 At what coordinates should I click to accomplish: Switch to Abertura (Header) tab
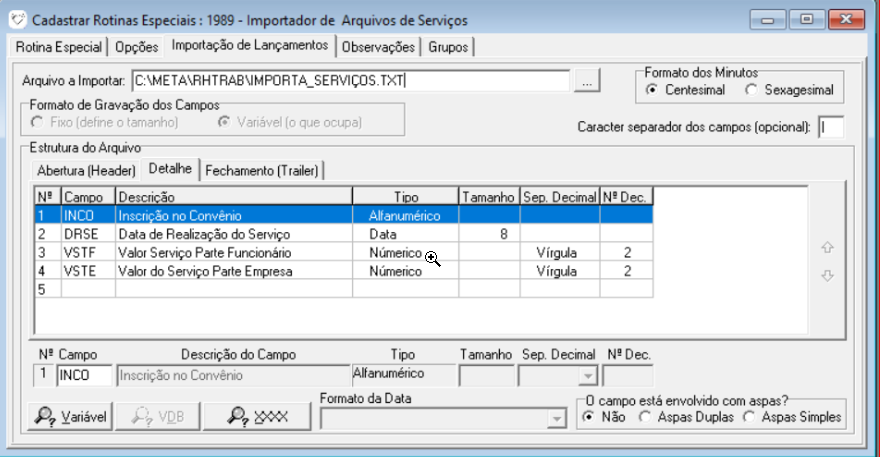point(85,170)
